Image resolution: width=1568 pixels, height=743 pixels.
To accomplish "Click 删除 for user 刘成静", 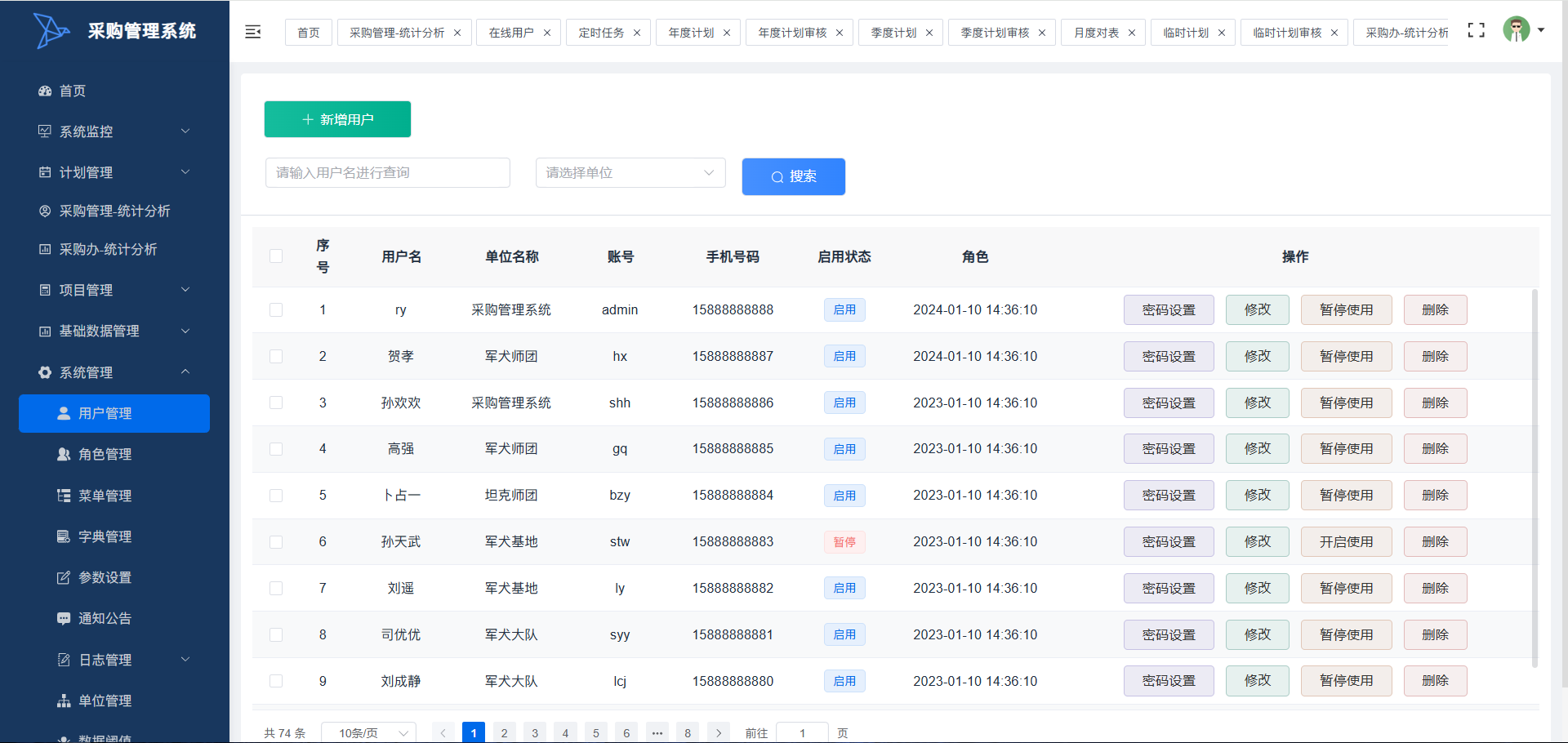I will [x=1436, y=681].
